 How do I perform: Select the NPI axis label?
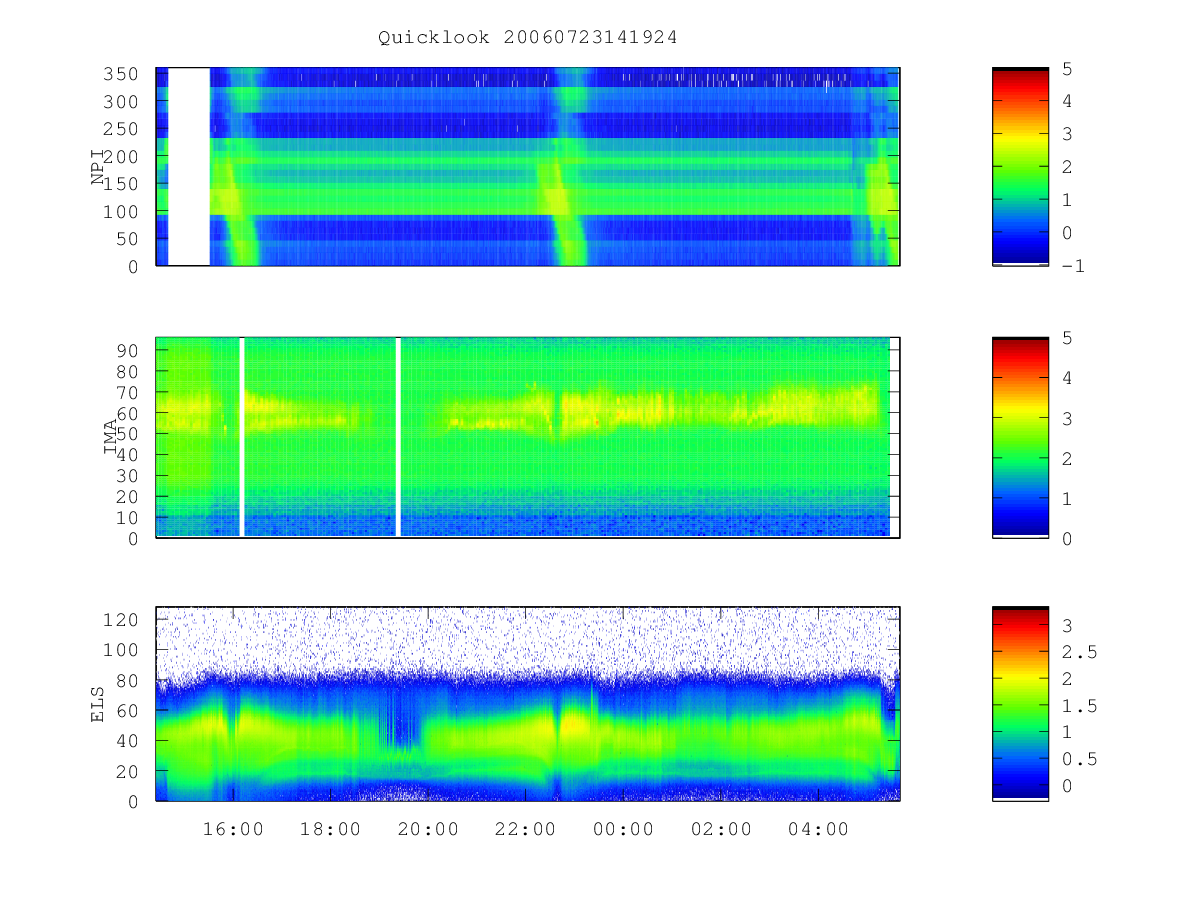click(x=99, y=166)
